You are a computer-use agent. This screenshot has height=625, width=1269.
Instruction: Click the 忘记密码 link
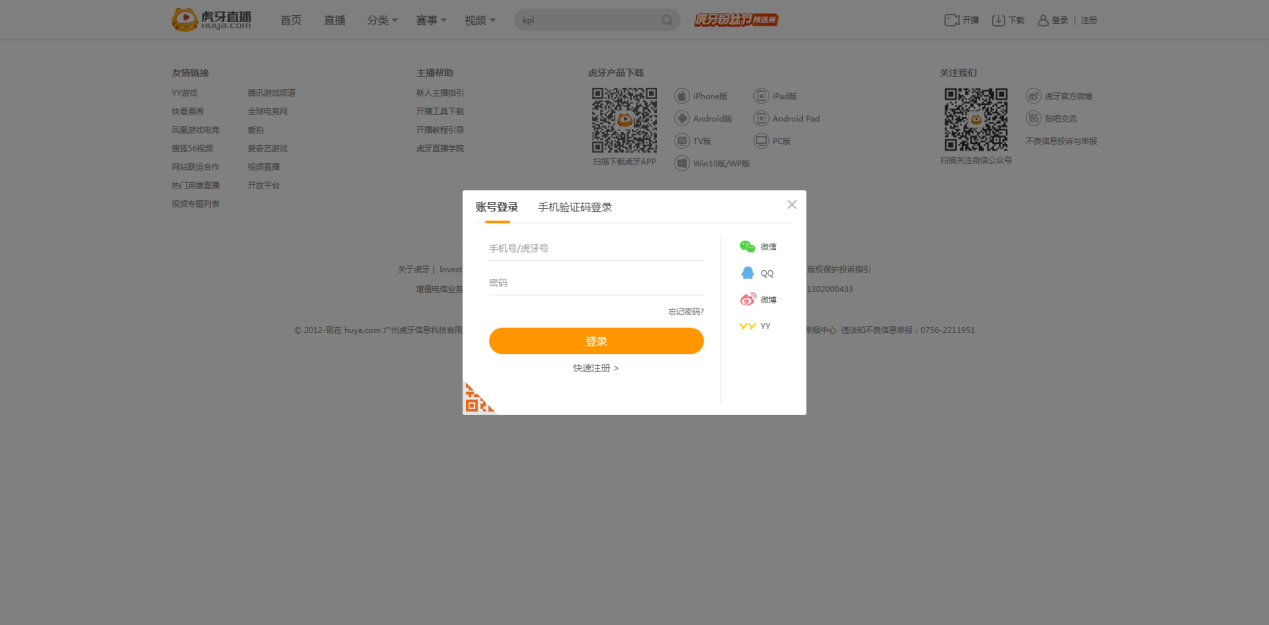point(686,311)
